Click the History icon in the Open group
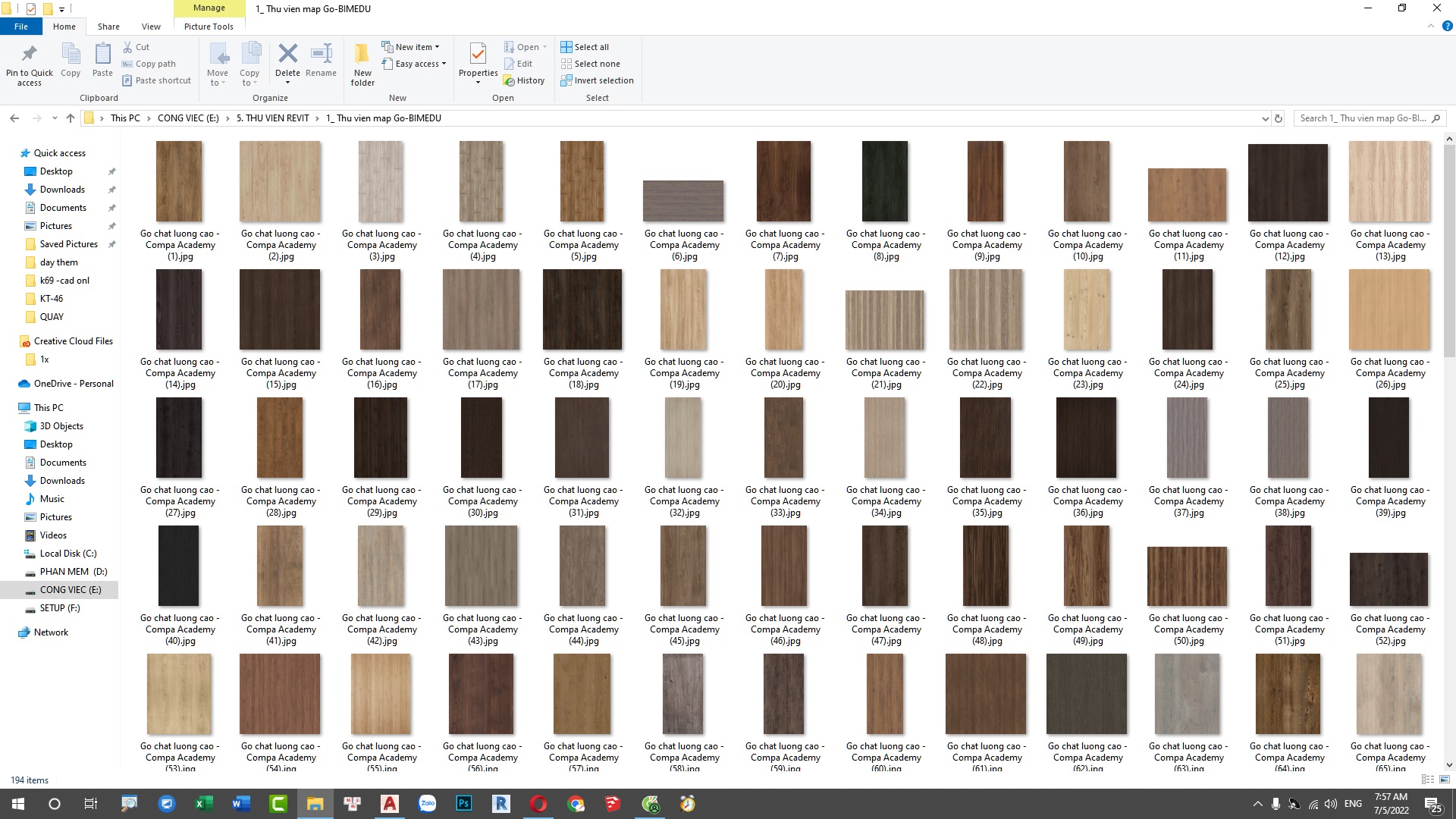Image resolution: width=1456 pixels, height=819 pixels. click(525, 80)
